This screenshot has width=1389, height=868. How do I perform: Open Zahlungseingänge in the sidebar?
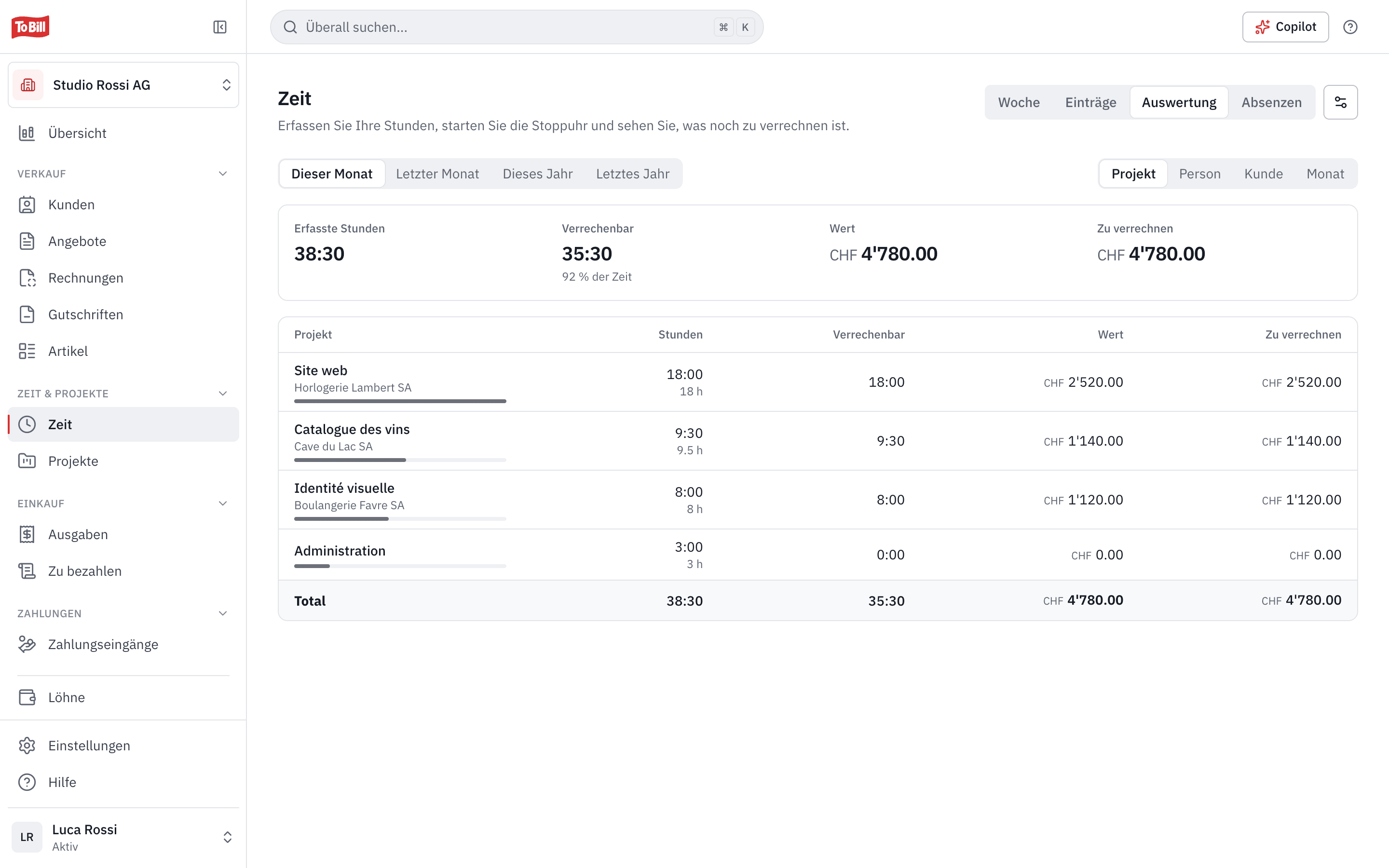pyautogui.click(x=123, y=644)
